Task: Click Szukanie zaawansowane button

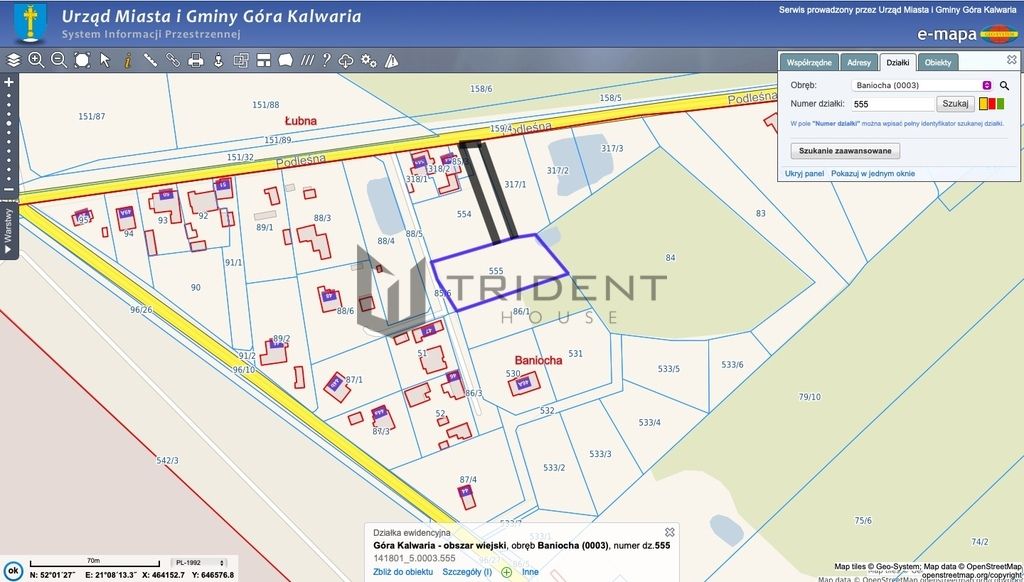Action: (x=845, y=151)
